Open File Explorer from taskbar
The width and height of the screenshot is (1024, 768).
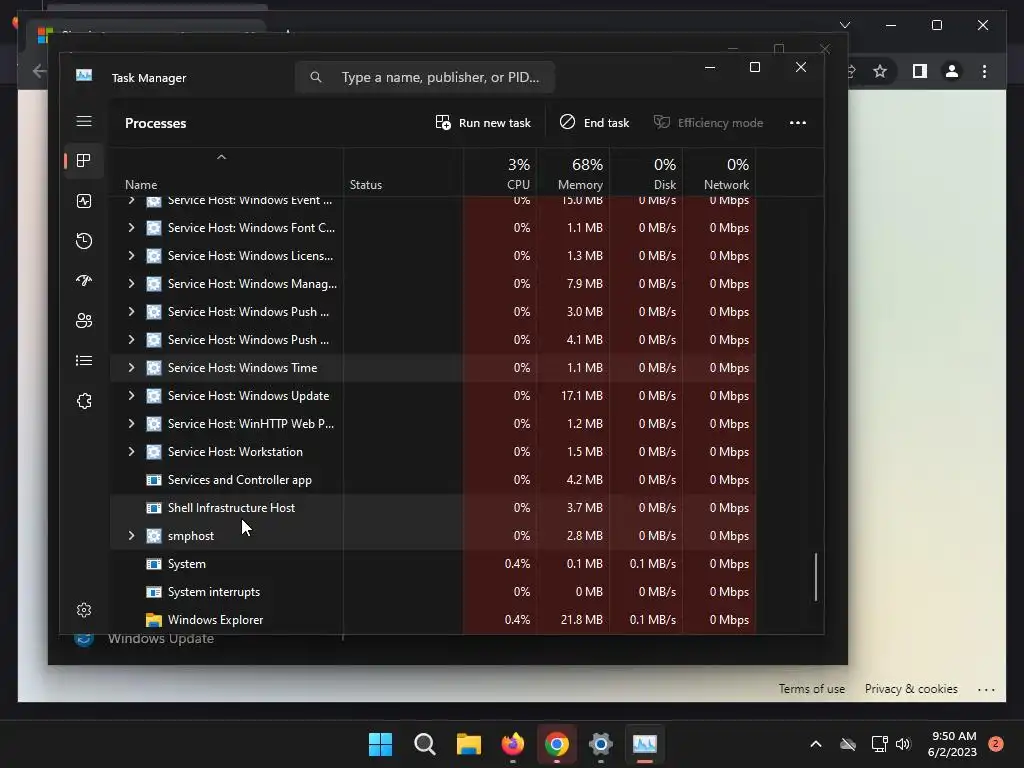tap(468, 744)
